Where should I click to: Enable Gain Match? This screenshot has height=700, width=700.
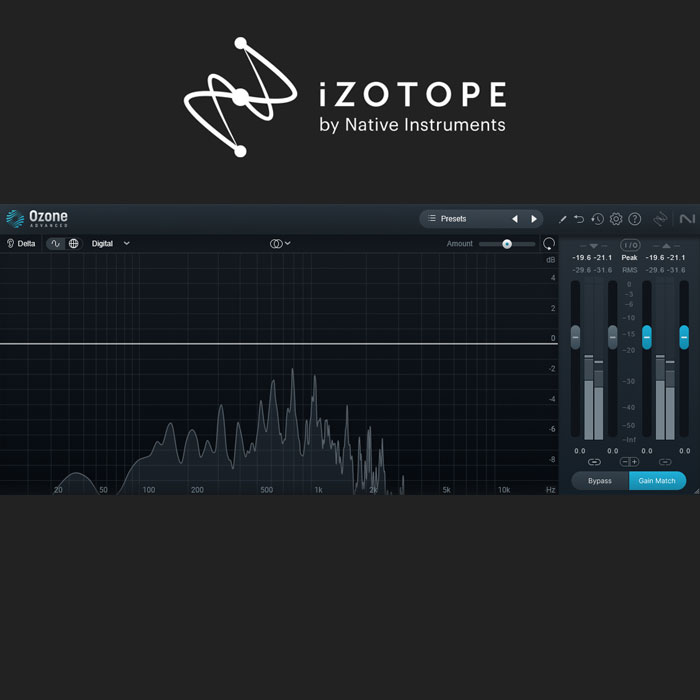[657, 481]
